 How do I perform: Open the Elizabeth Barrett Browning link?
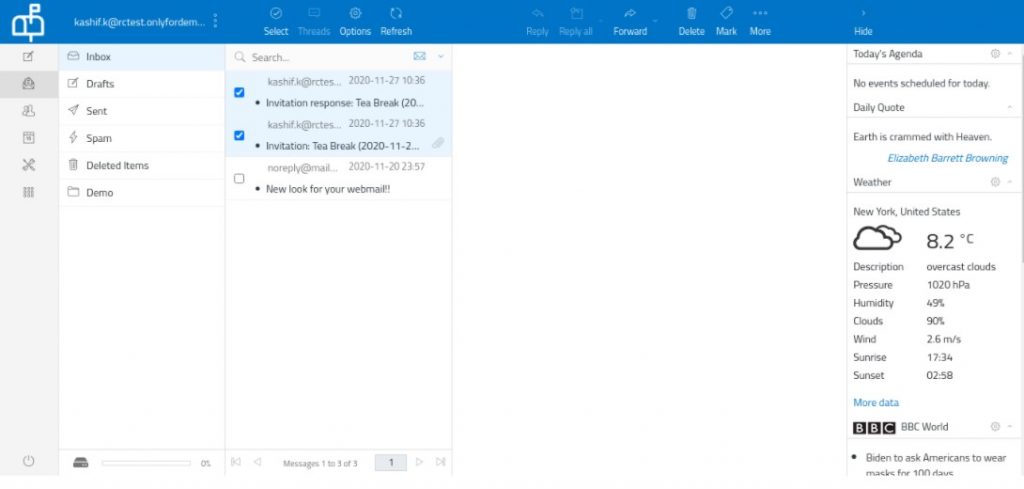pos(947,158)
